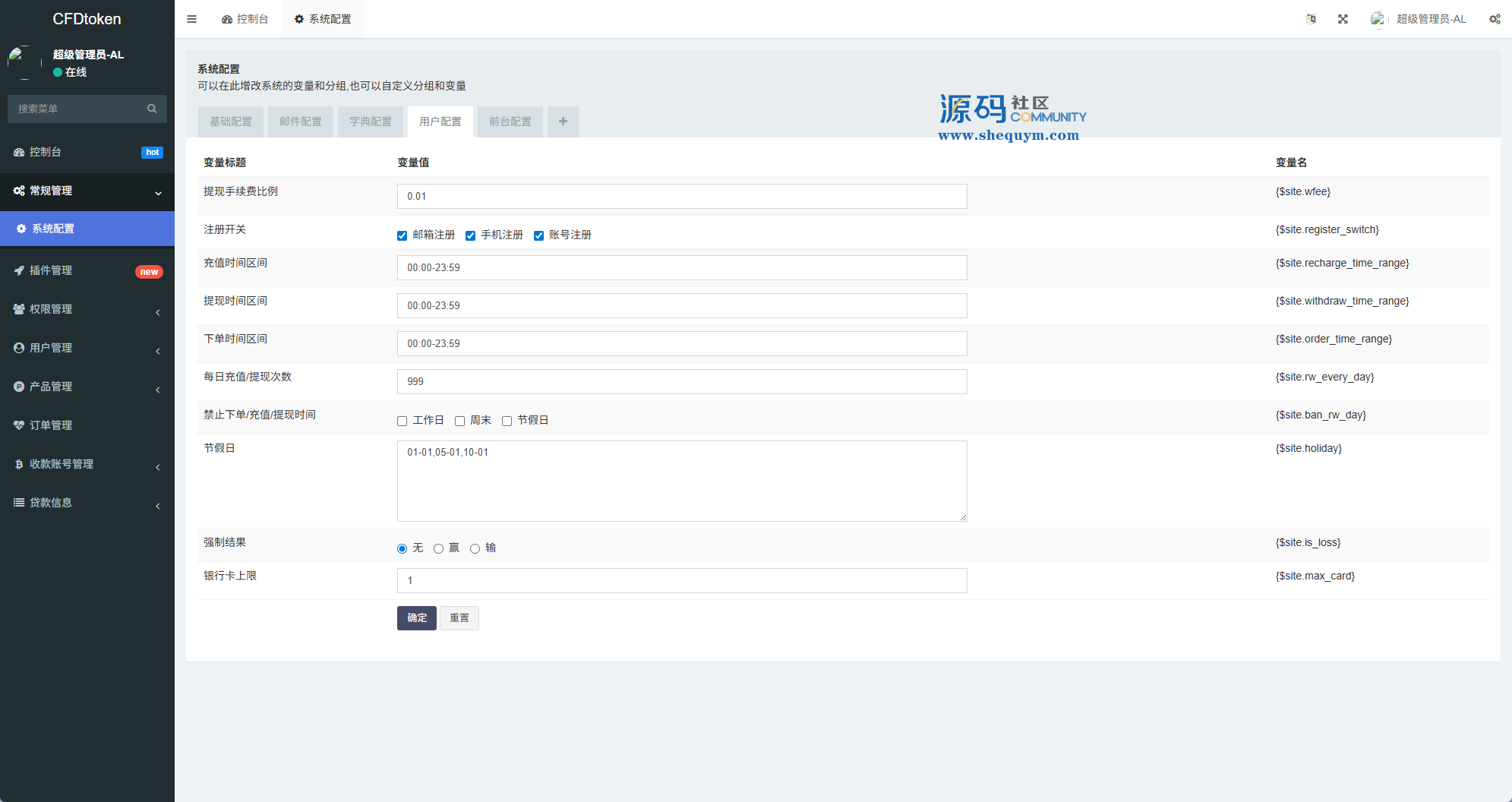Click the sidebar user avatar image
The width and height of the screenshot is (1512, 802).
coord(24,62)
